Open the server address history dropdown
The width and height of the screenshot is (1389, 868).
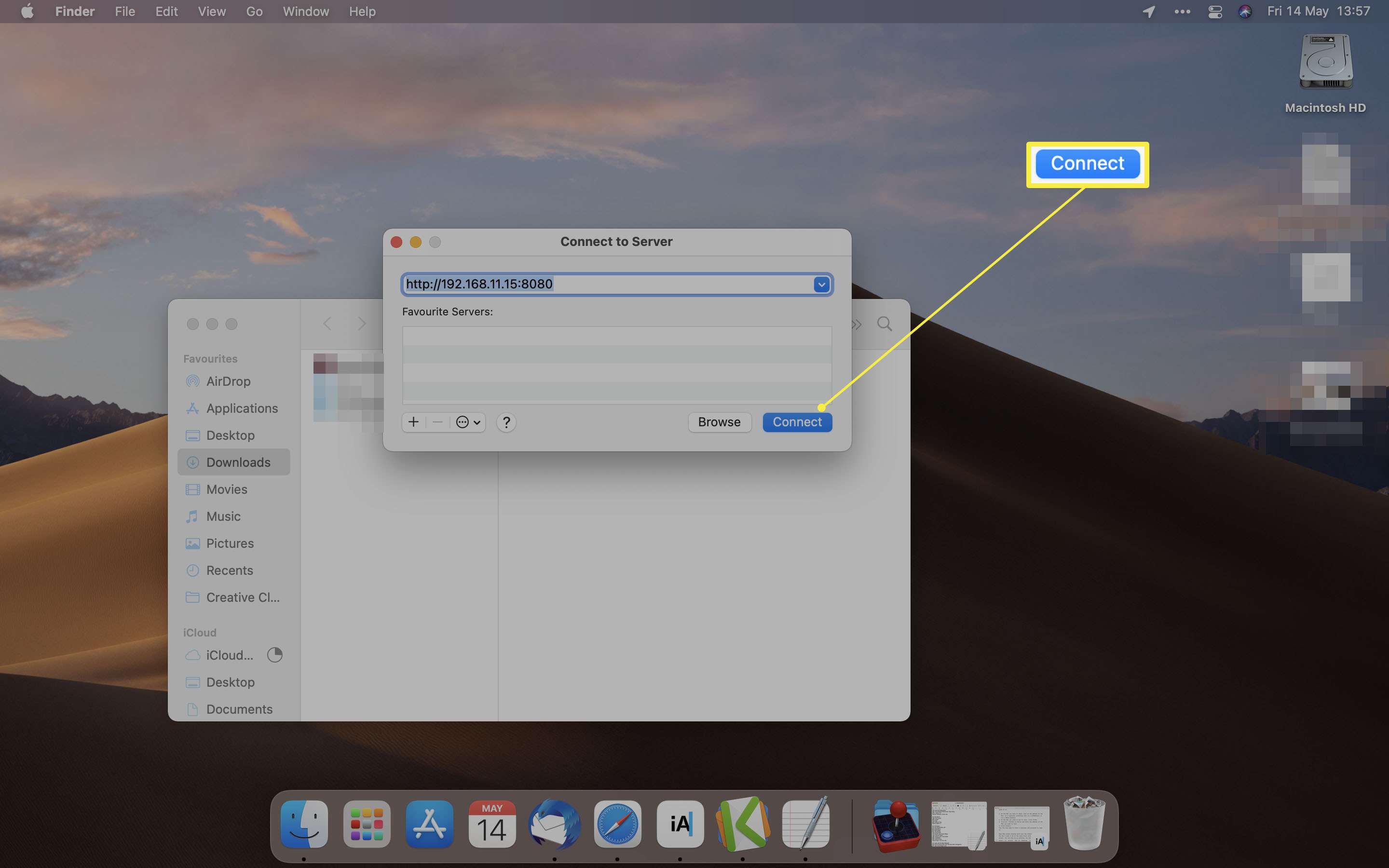coord(821,284)
